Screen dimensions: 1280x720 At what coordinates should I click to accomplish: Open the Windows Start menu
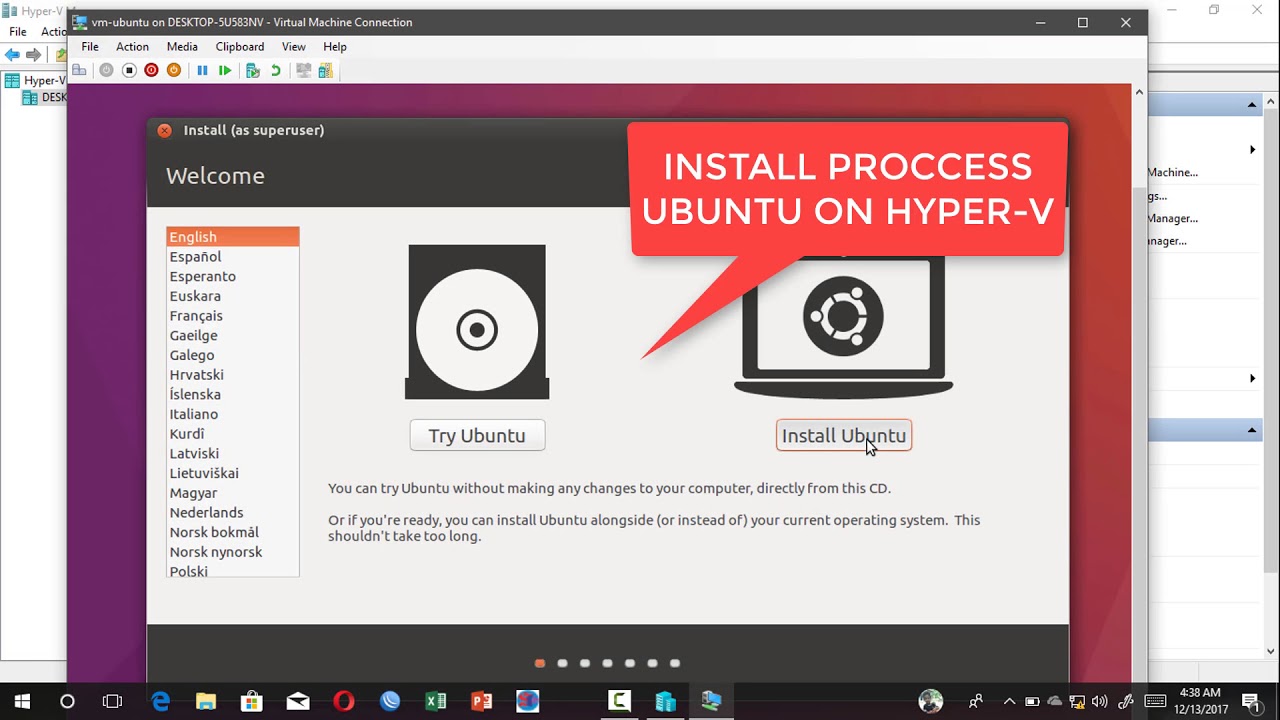22,701
